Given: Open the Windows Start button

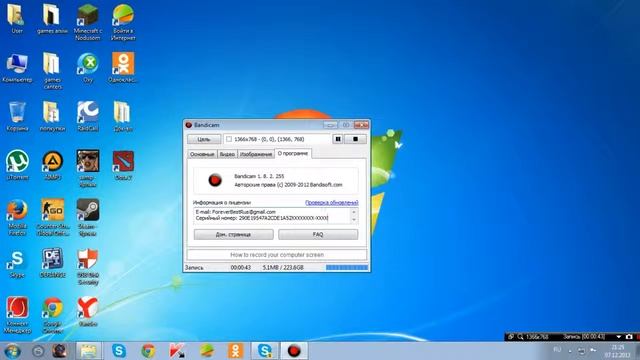Looking at the screenshot, I should [x=11, y=351].
